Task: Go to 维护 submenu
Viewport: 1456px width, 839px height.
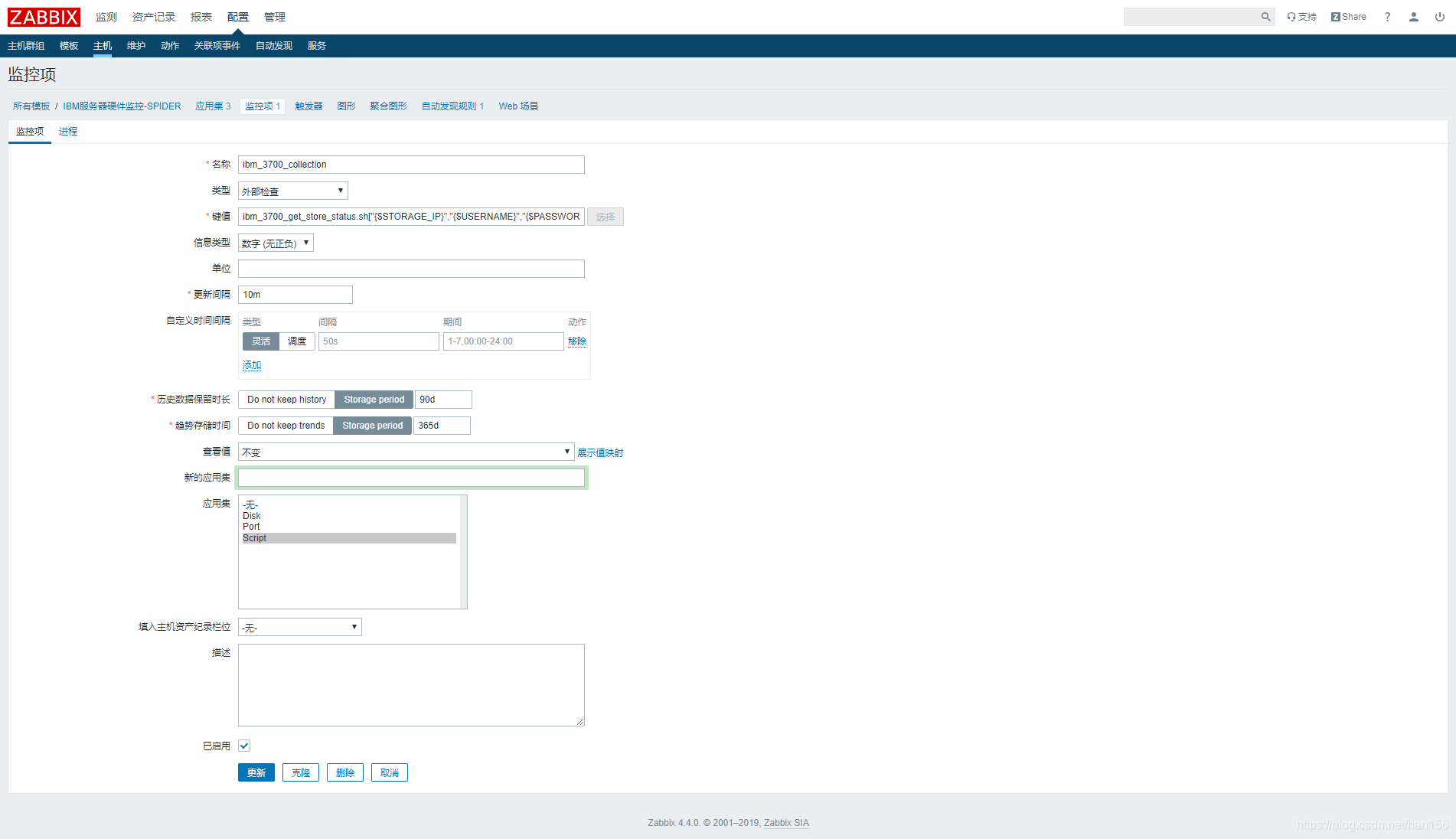Action: 136,46
